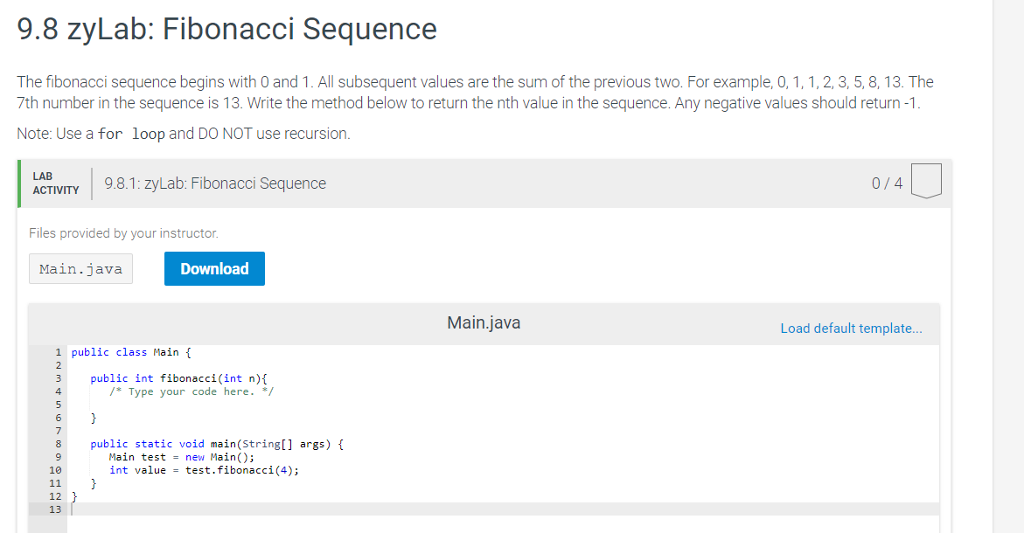Click the Main.java editor header title
The image size is (1024, 533).
point(483,323)
